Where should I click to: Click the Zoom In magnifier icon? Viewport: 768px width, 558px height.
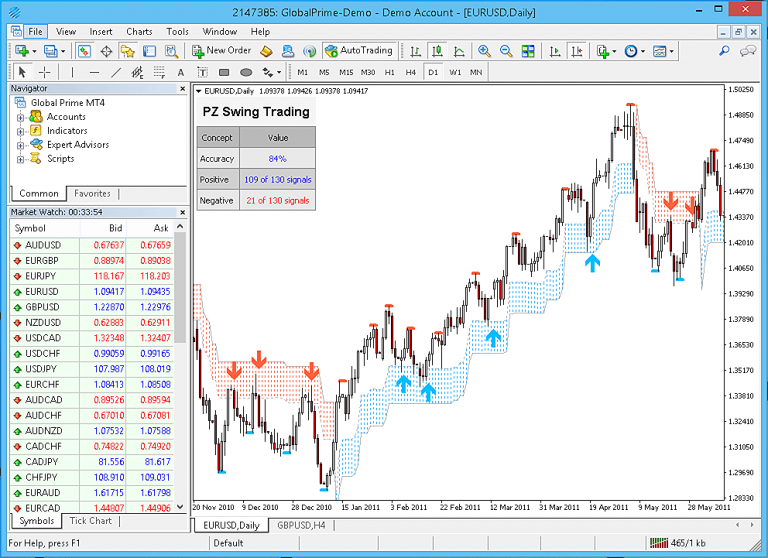pos(484,51)
